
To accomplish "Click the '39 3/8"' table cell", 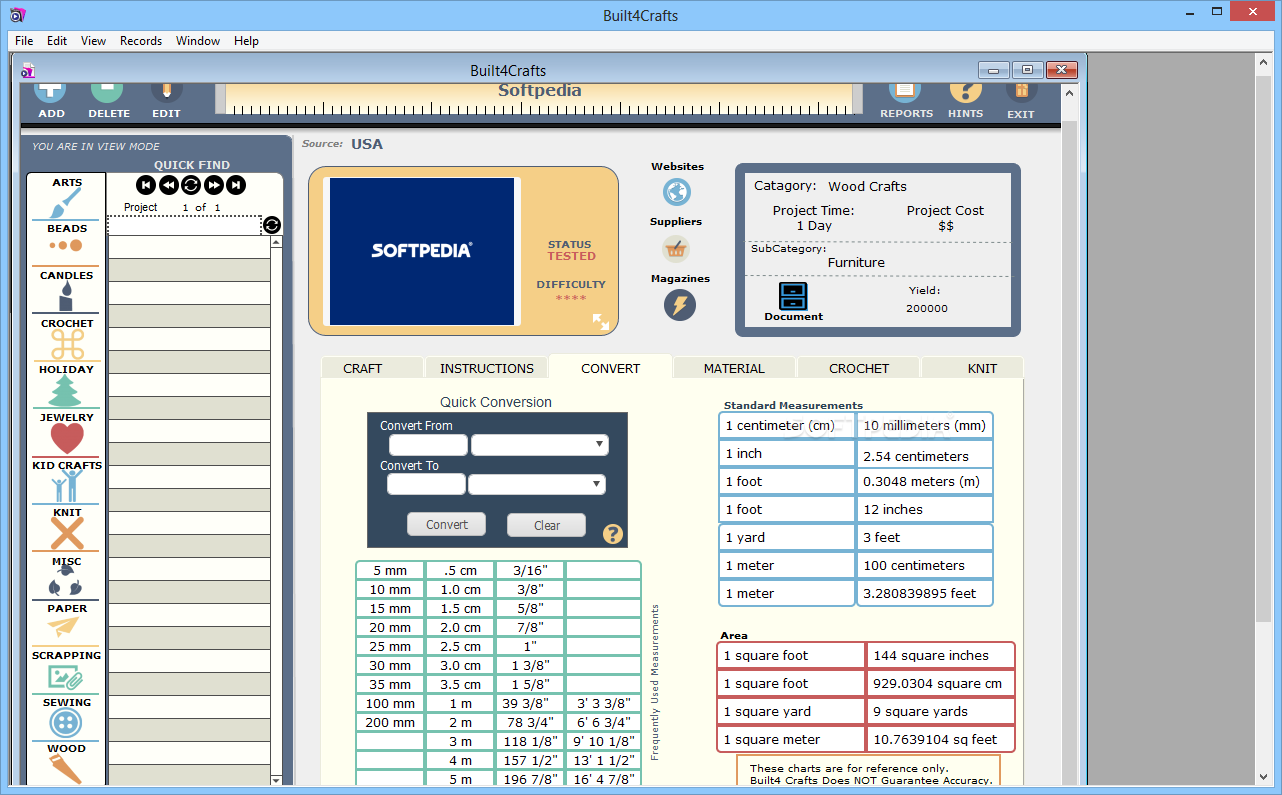I will point(530,704).
